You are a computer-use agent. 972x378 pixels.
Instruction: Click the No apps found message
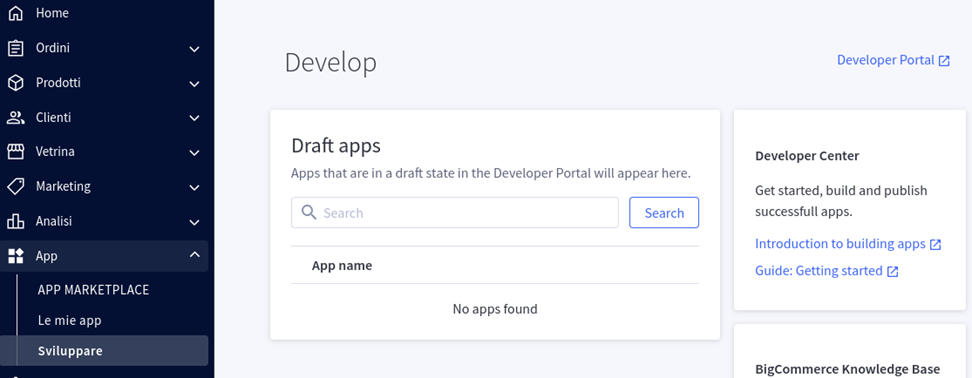coord(495,309)
